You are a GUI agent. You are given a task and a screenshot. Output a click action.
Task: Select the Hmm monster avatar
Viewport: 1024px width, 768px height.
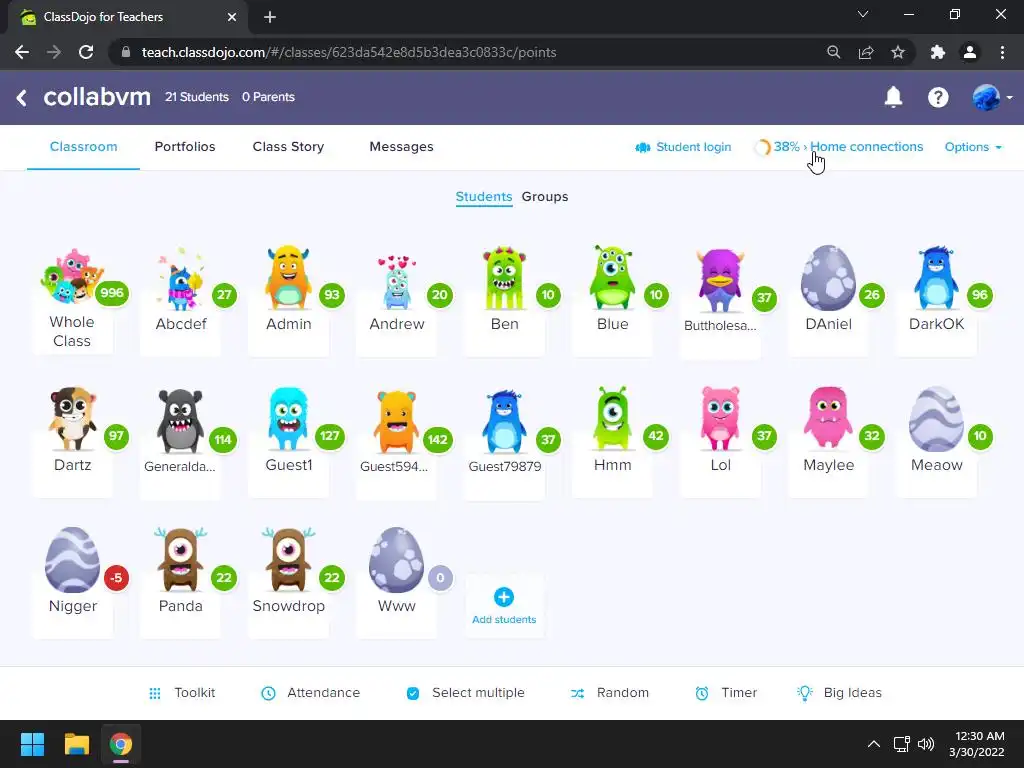tap(612, 418)
